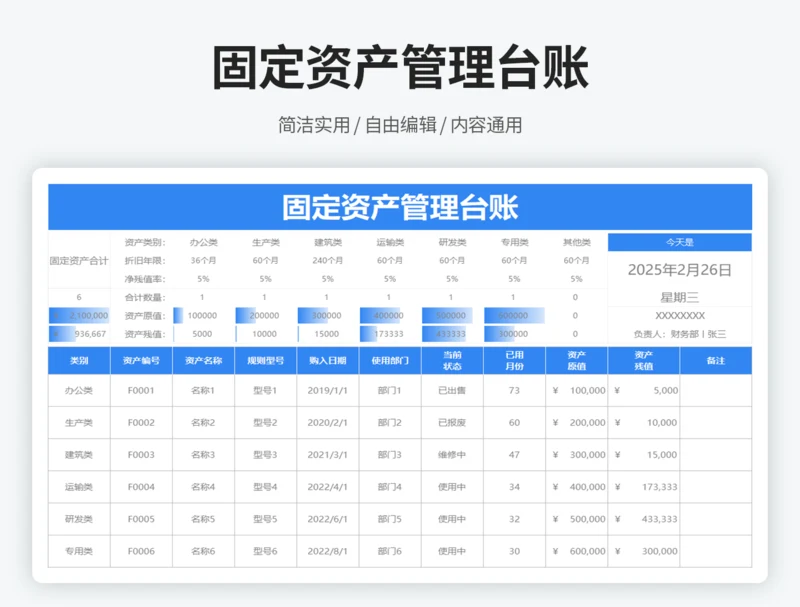Select the 936,667 total residual value cell

coord(79,334)
